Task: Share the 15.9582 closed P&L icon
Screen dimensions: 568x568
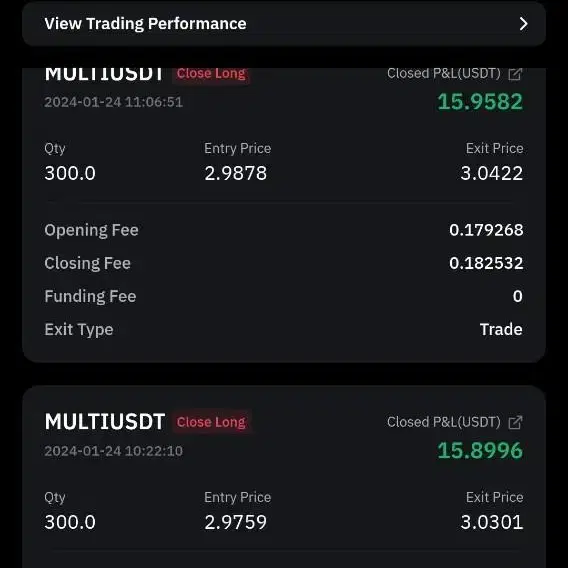Action: [x=515, y=74]
